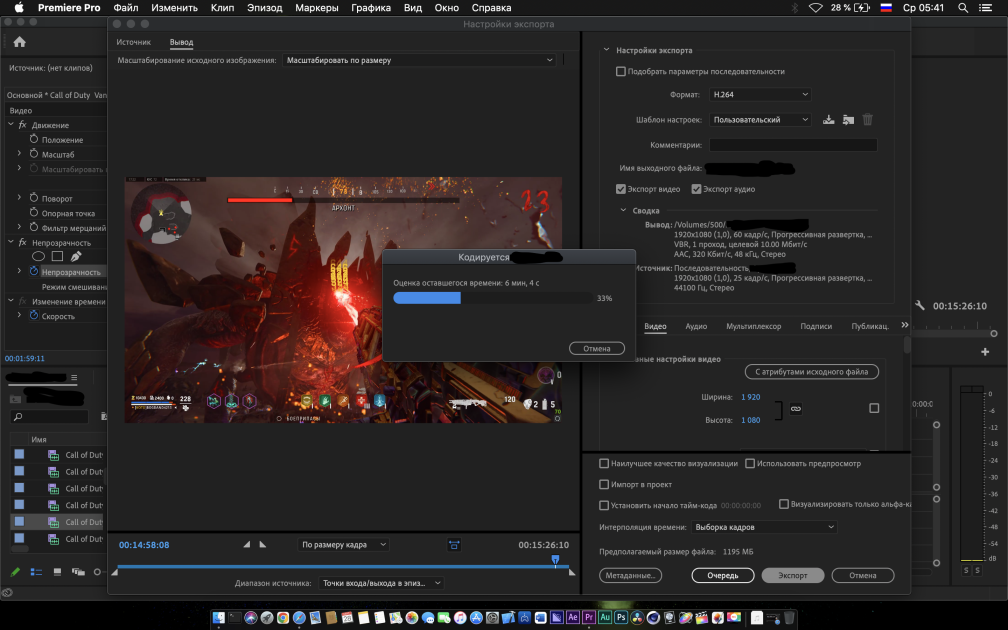Collapse the Сводка section

click(x=623, y=210)
